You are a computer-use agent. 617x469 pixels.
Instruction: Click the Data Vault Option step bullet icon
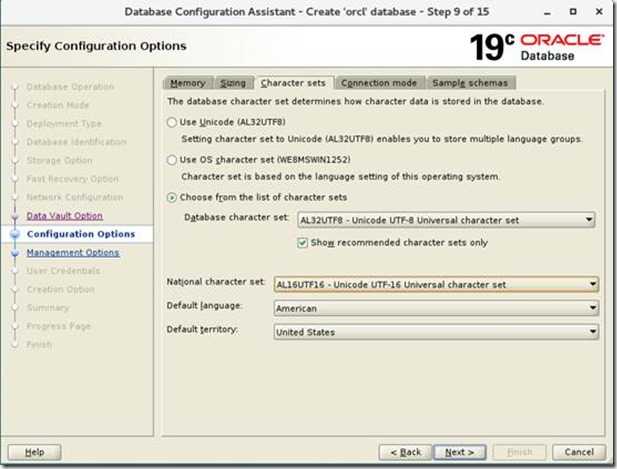15,216
